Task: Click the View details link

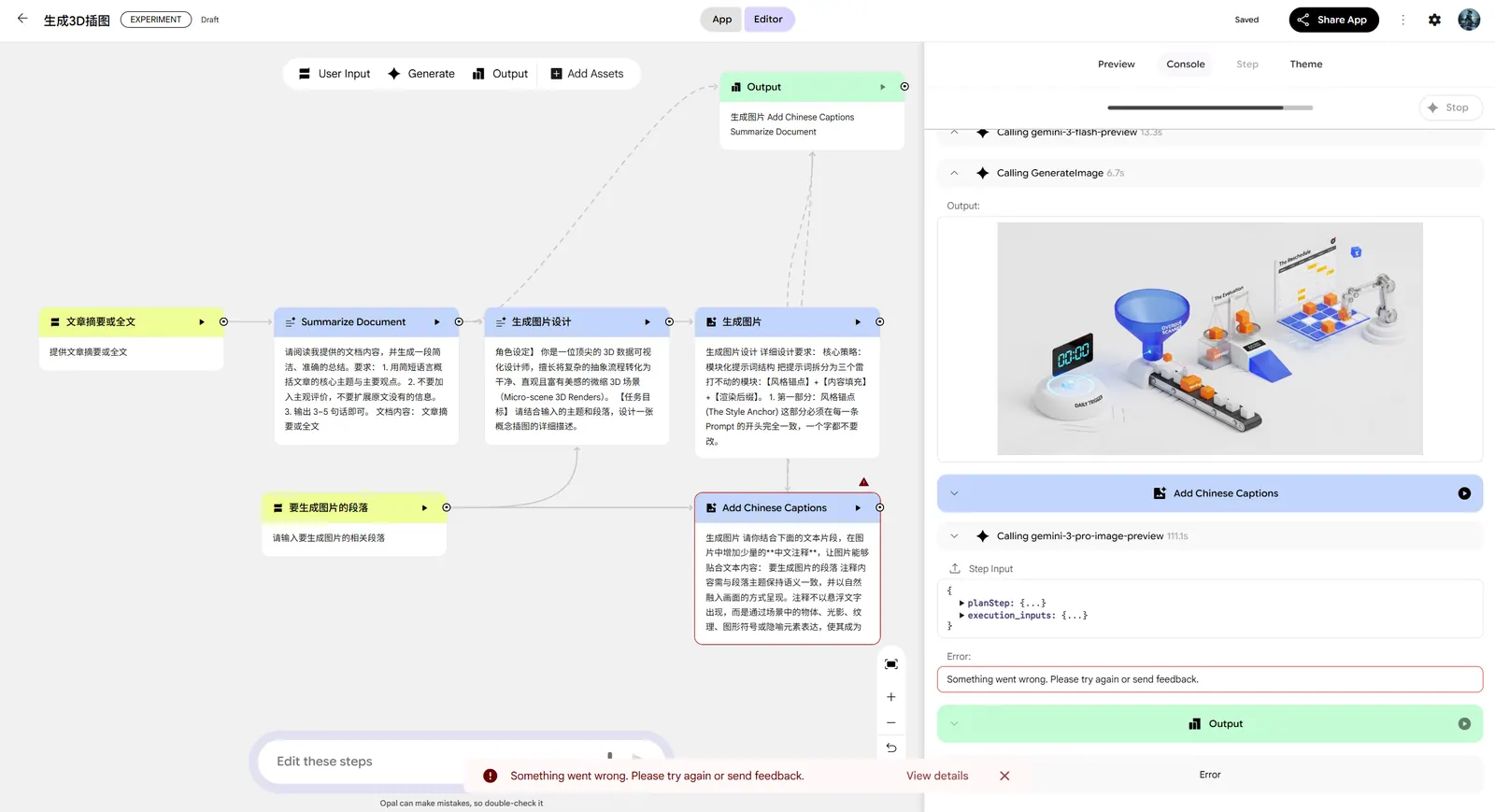Action: (x=936, y=776)
